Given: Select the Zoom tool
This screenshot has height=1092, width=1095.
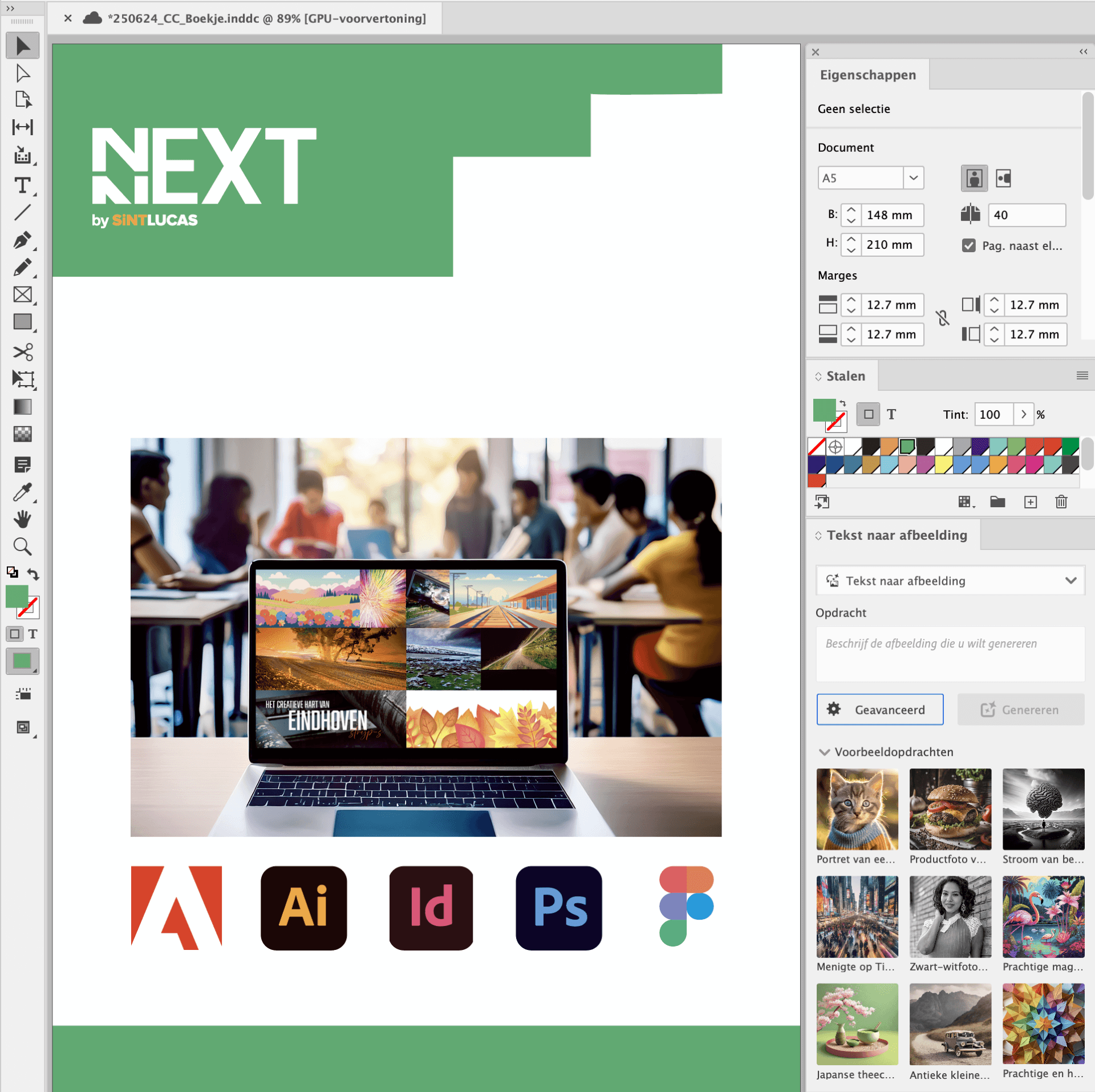Looking at the screenshot, I should (22, 547).
